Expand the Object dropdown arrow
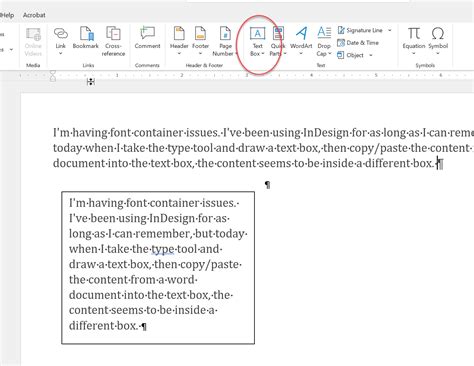Viewport: 474px width, 366px height. click(370, 55)
